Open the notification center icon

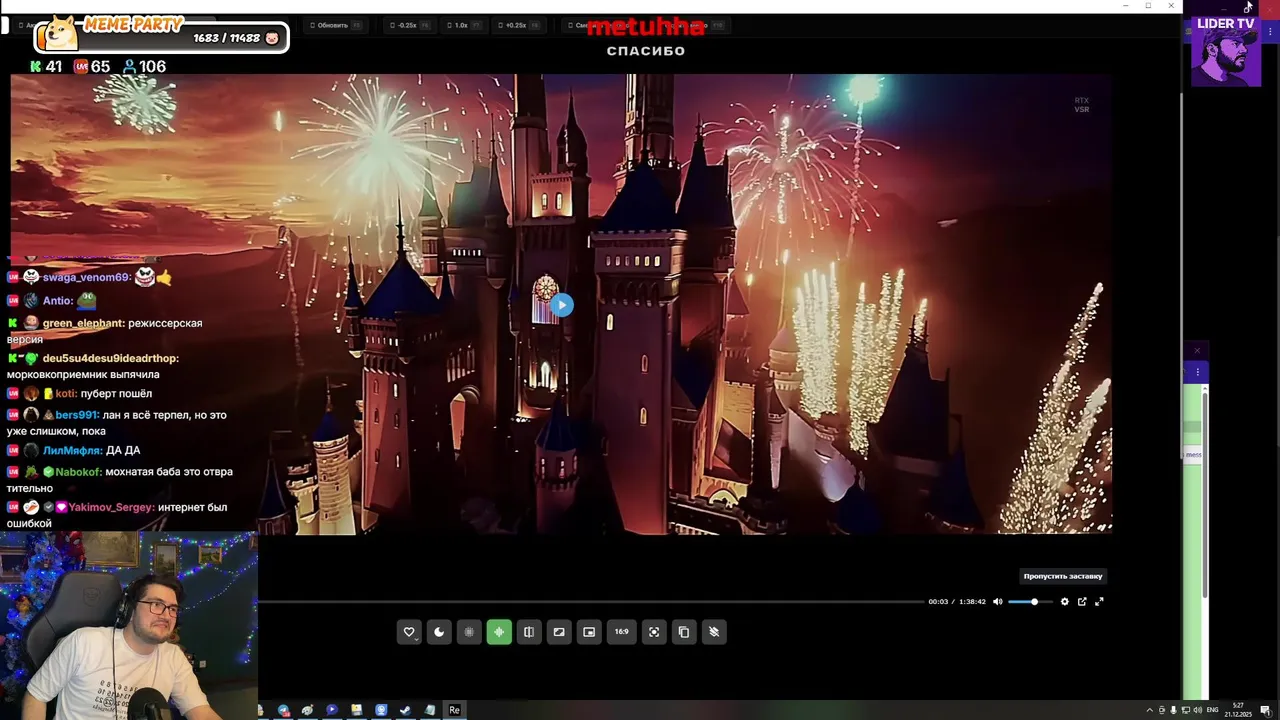(x=1266, y=710)
